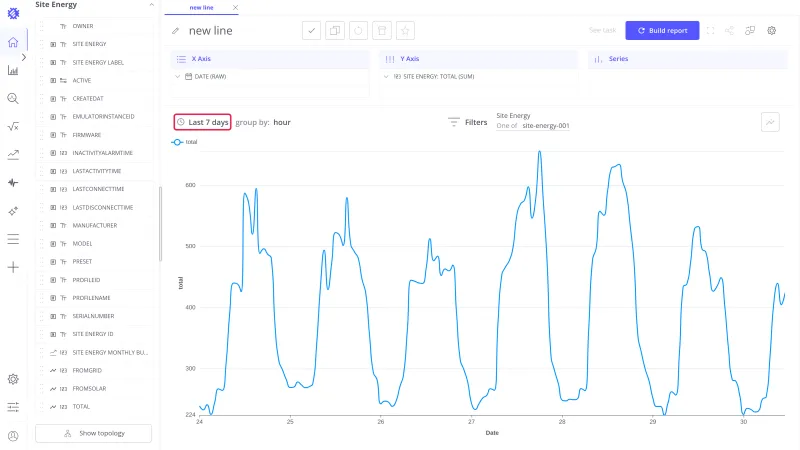The height and width of the screenshot is (450, 800).
Task: Click the Filters label
Action: click(476, 122)
